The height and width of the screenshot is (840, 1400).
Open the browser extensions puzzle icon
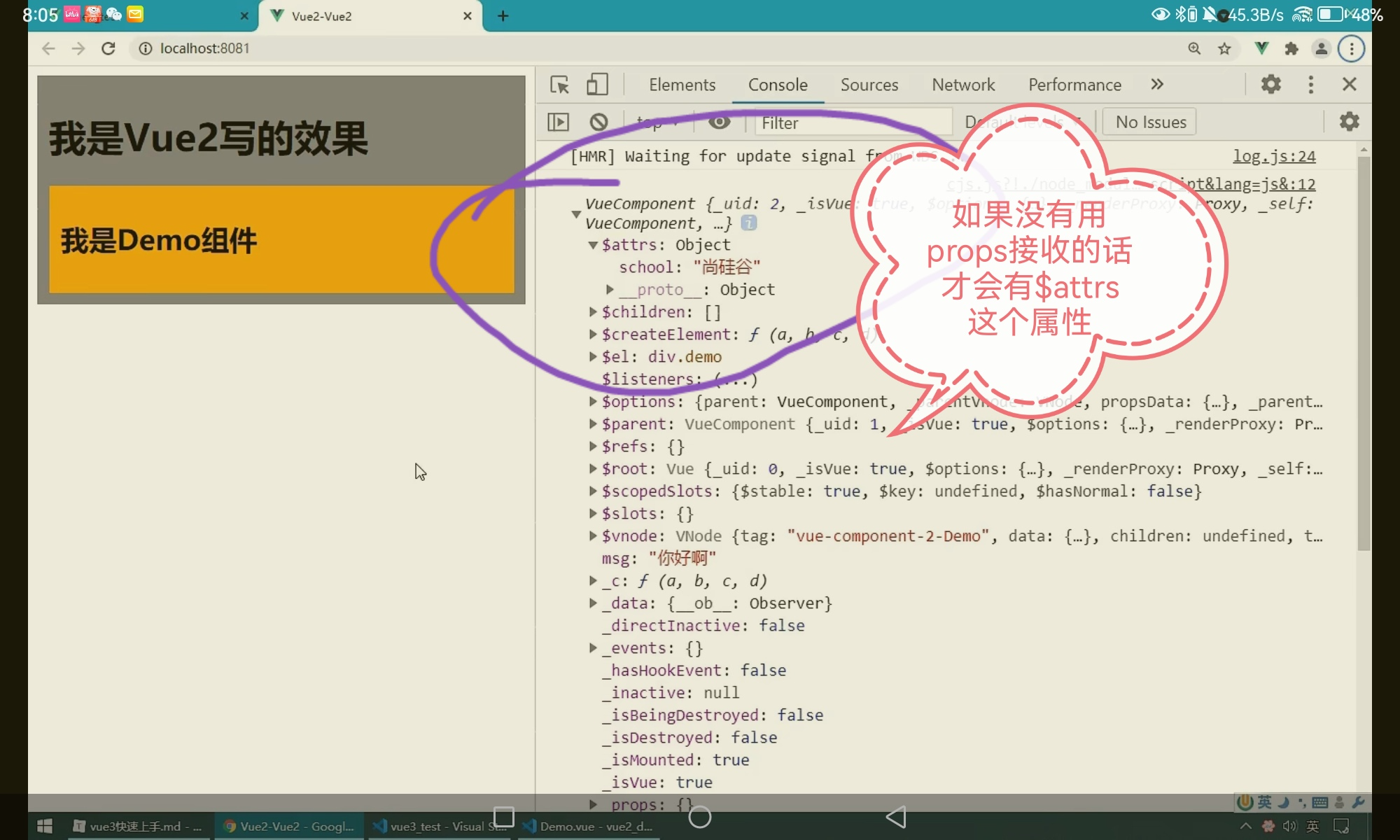pos(1291,48)
